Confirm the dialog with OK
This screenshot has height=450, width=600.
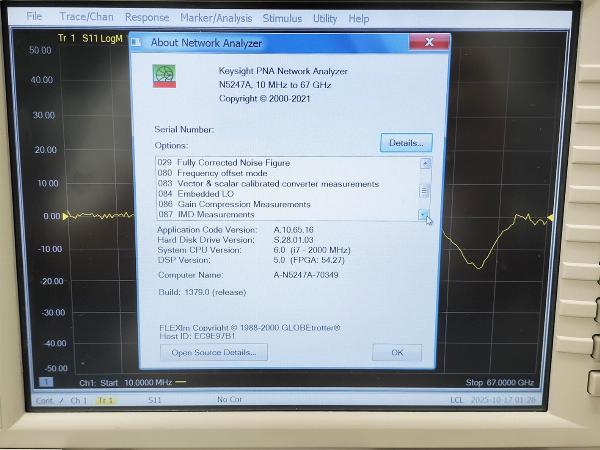coord(397,352)
